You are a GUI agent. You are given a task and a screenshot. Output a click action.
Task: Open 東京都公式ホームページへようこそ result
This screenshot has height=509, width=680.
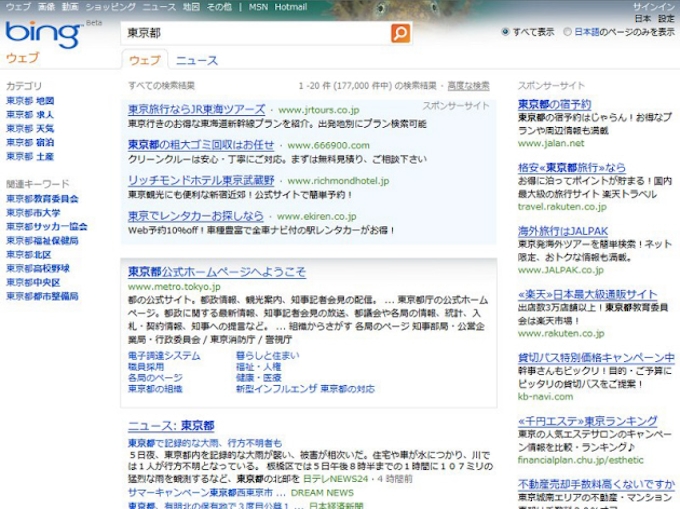pyautogui.click(x=217, y=272)
